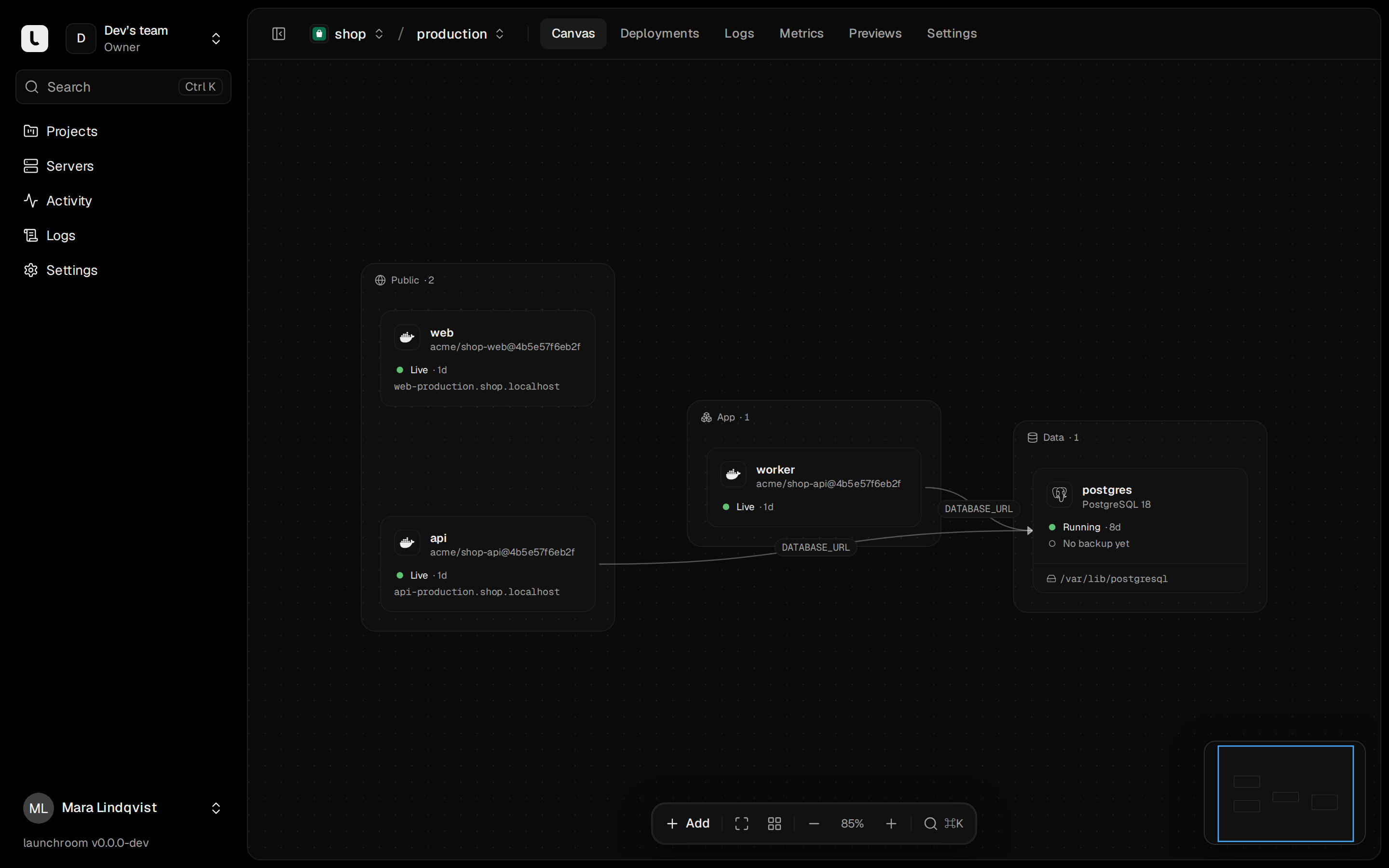The width and height of the screenshot is (1389, 868).
Task: Open Logs in the sidebar
Action: (x=123, y=235)
